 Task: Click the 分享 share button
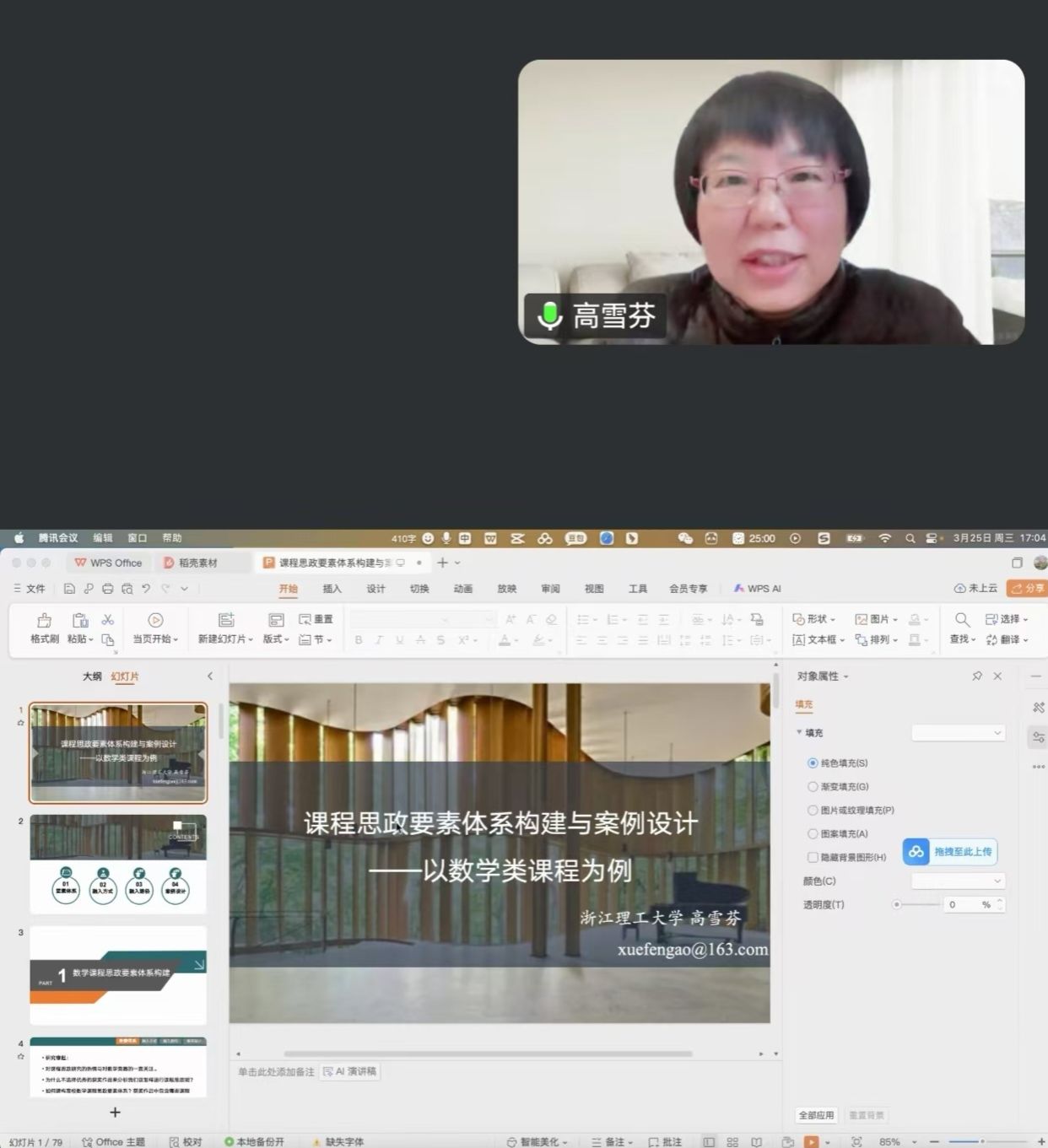click(1028, 588)
